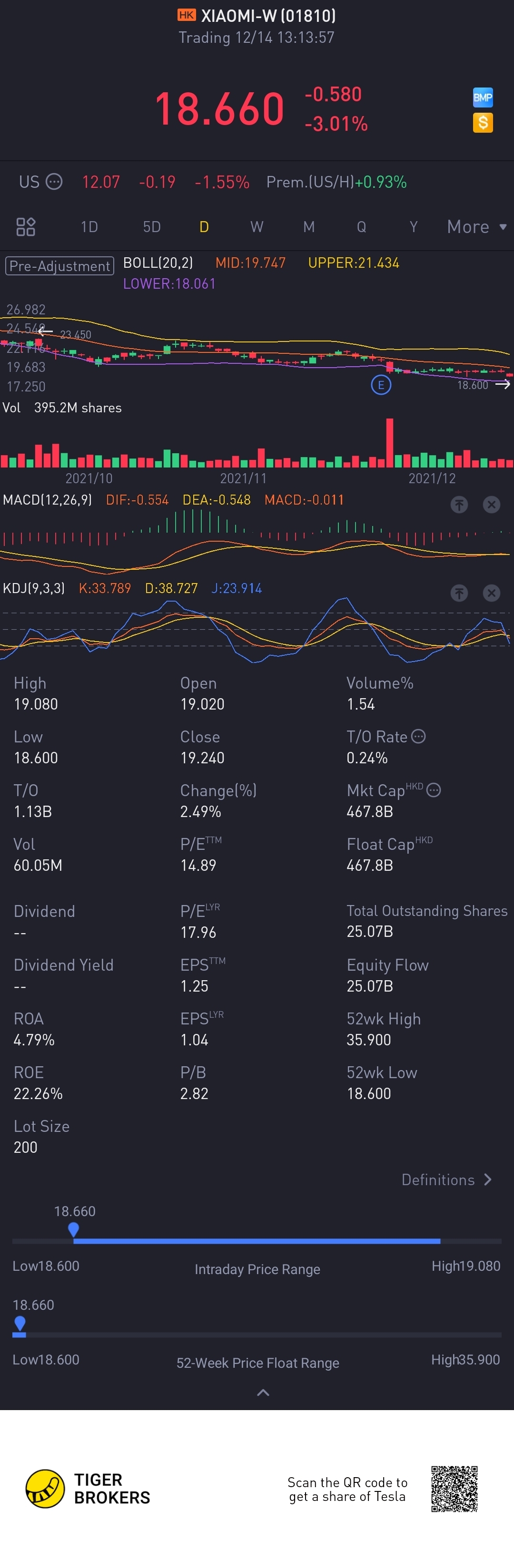Tap the UPPER:21.434 Bollinger value
Image resolution: width=514 pixels, height=1568 pixels.
(353, 263)
